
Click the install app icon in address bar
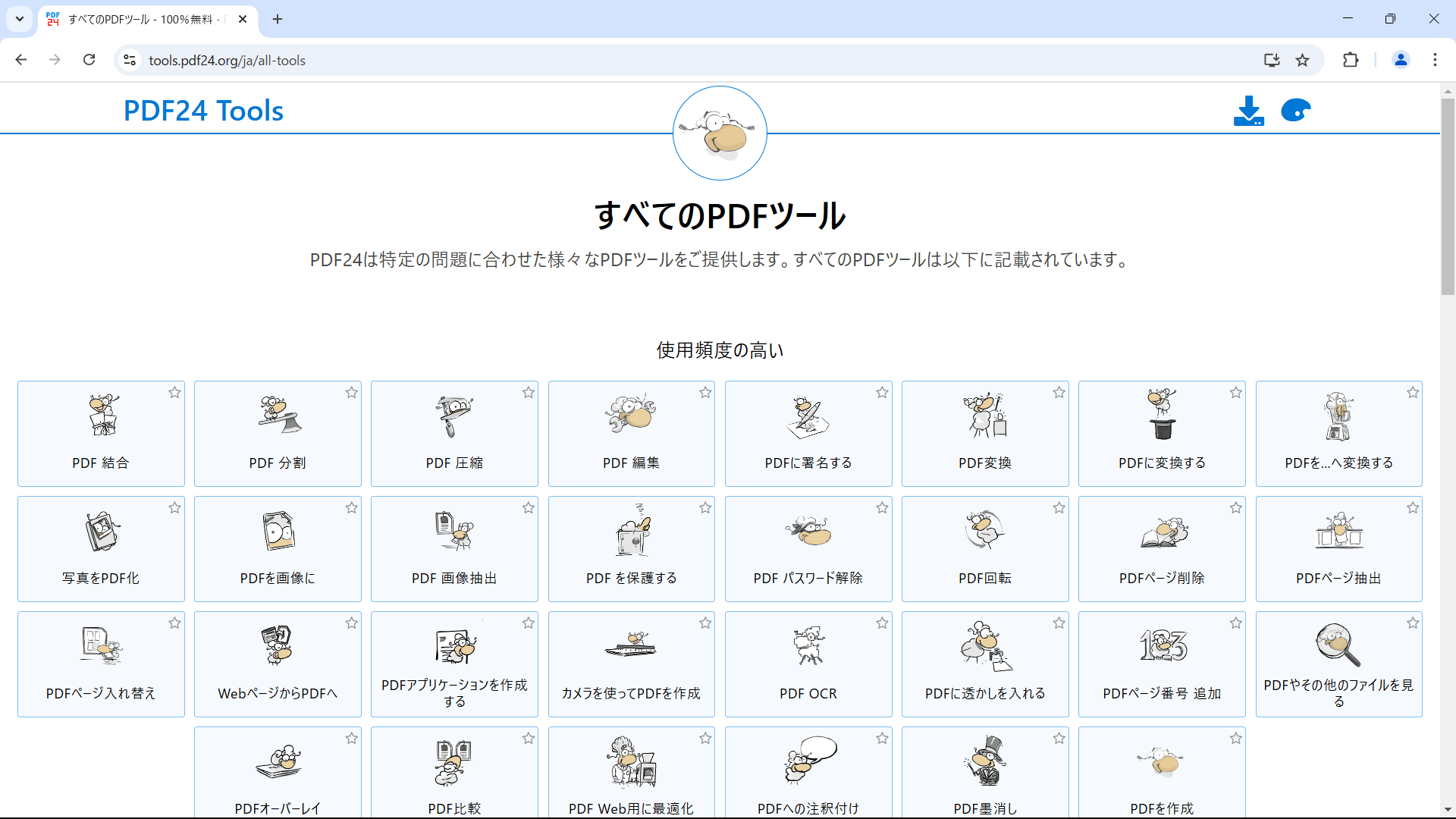(1272, 60)
